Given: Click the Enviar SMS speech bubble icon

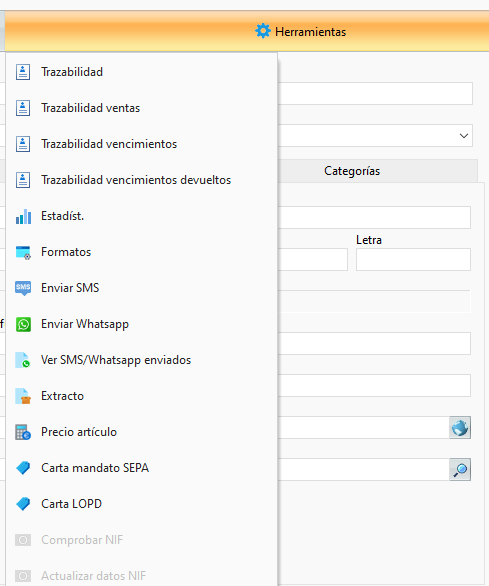Looking at the screenshot, I should (23, 288).
